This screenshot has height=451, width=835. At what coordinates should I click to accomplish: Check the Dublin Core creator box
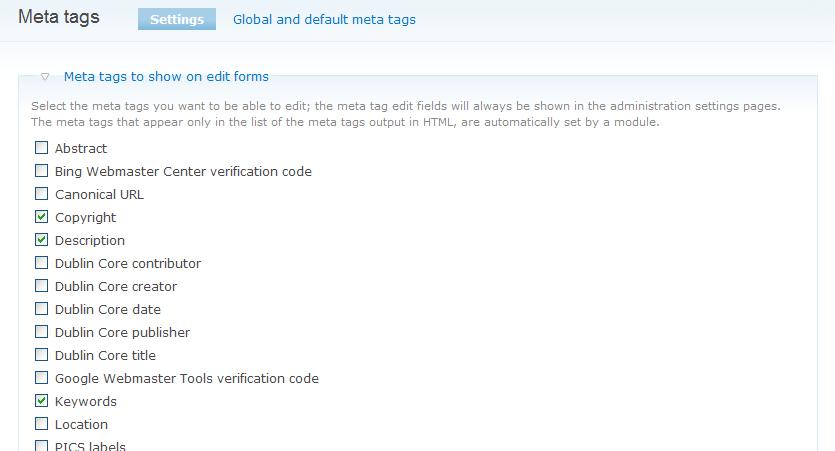[x=42, y=286]
